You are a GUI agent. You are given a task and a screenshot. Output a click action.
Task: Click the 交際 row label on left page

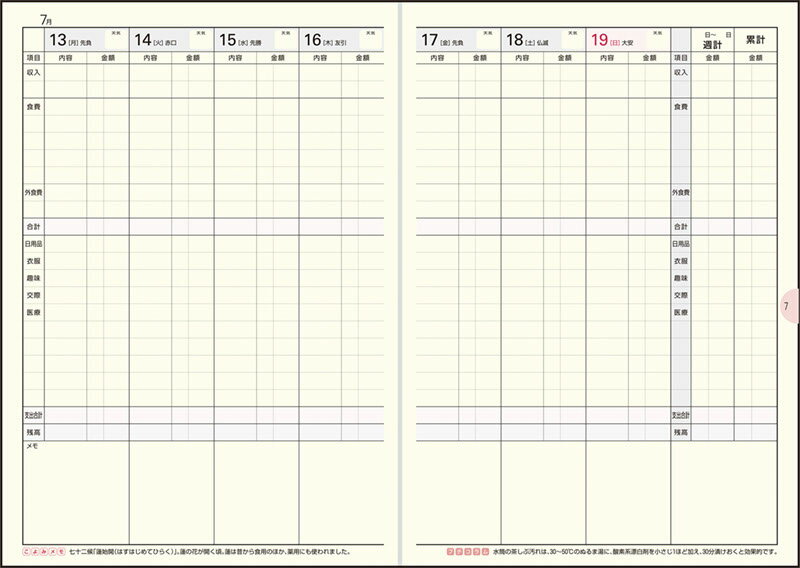(34, 295)
